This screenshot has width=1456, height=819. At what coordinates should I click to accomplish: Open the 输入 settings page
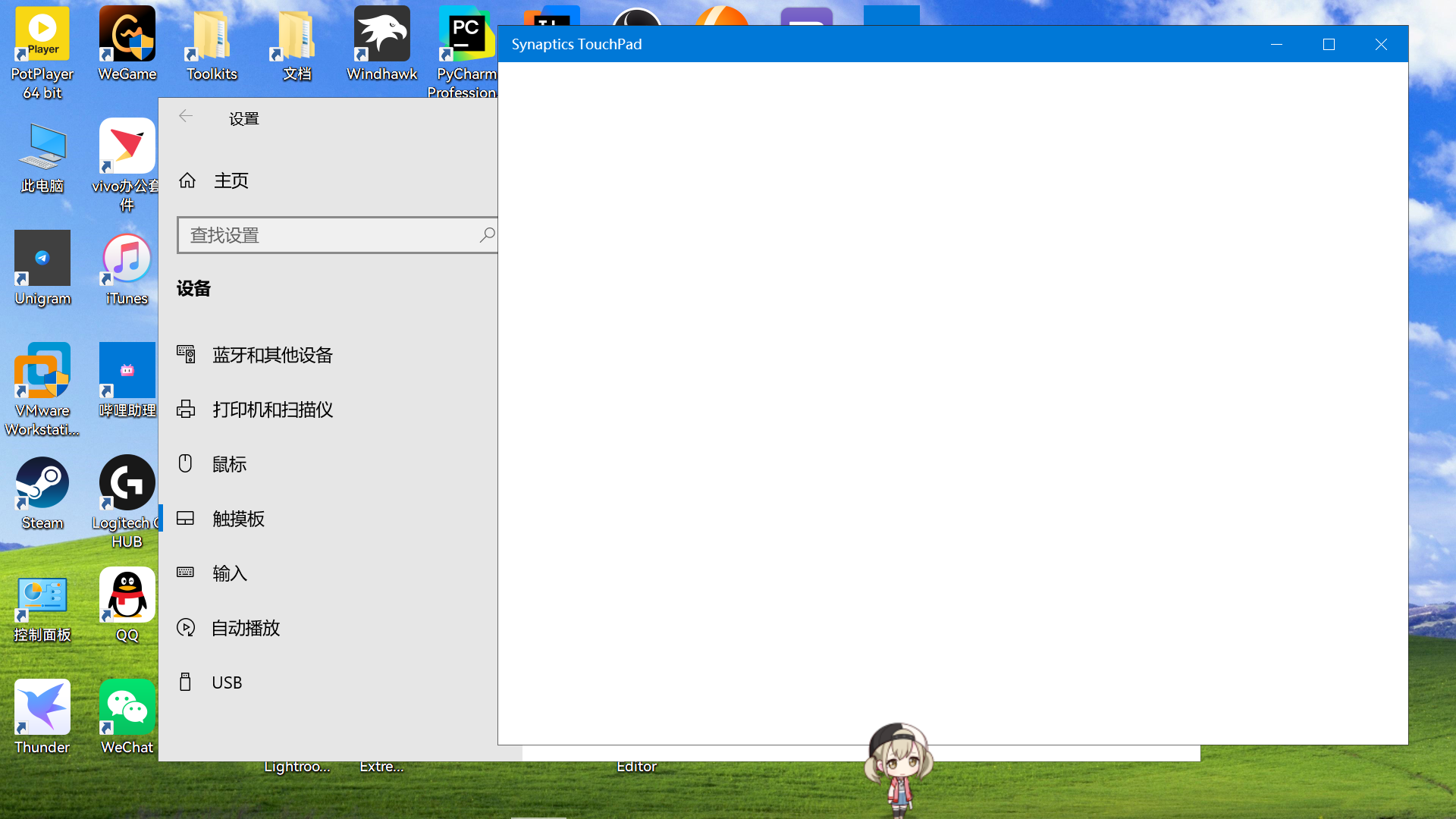(x=328, y=573)
